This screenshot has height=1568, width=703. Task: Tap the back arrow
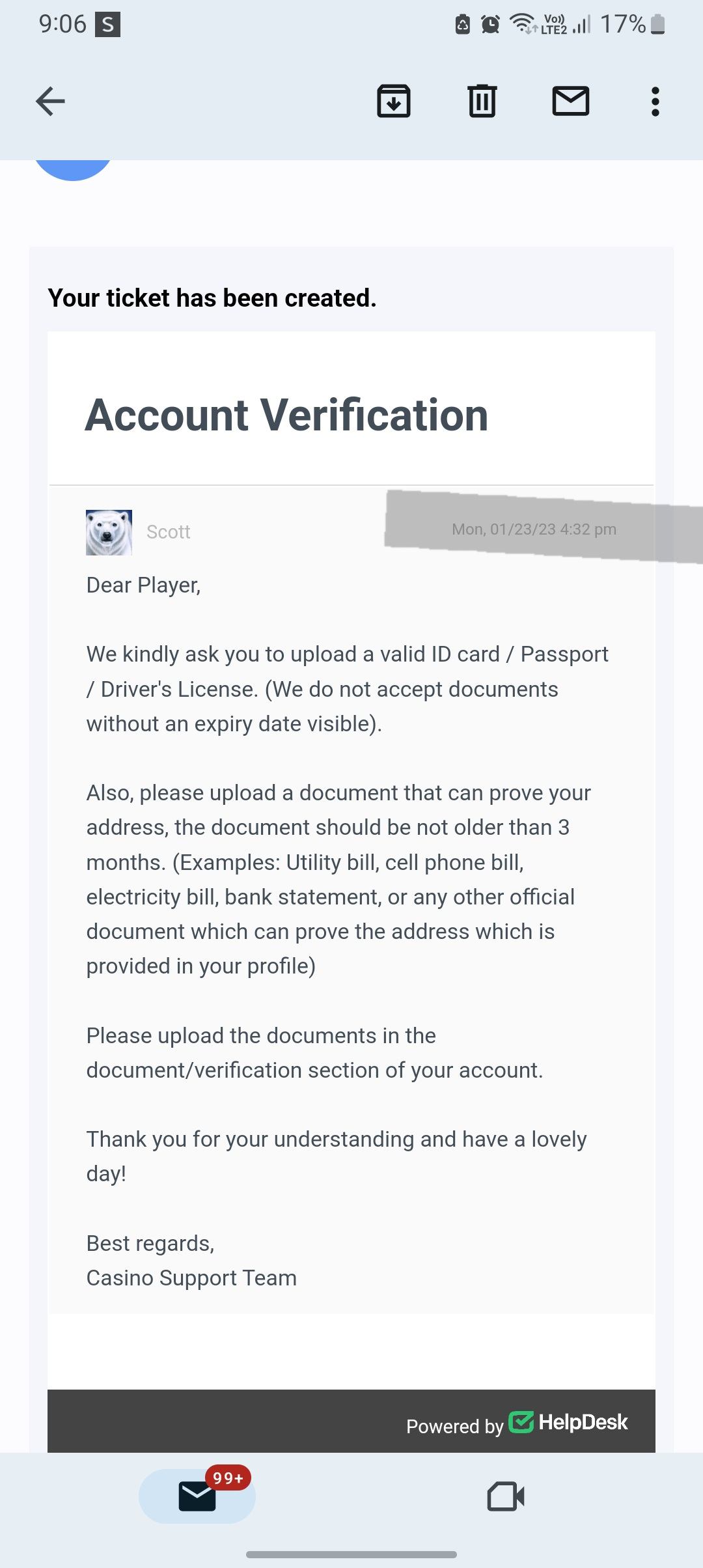(x=50, y=102)
